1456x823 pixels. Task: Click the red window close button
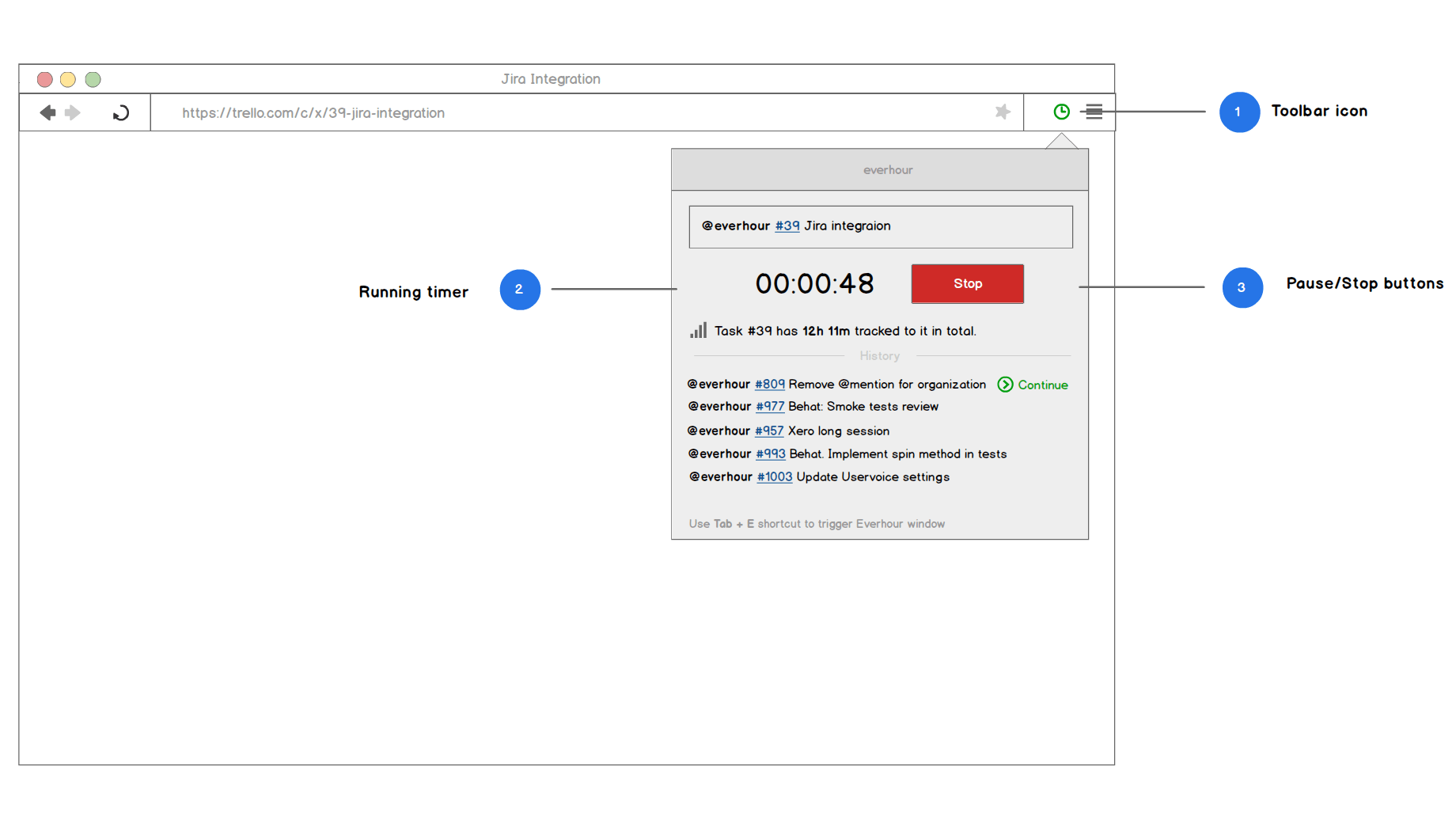coord(45,79)
